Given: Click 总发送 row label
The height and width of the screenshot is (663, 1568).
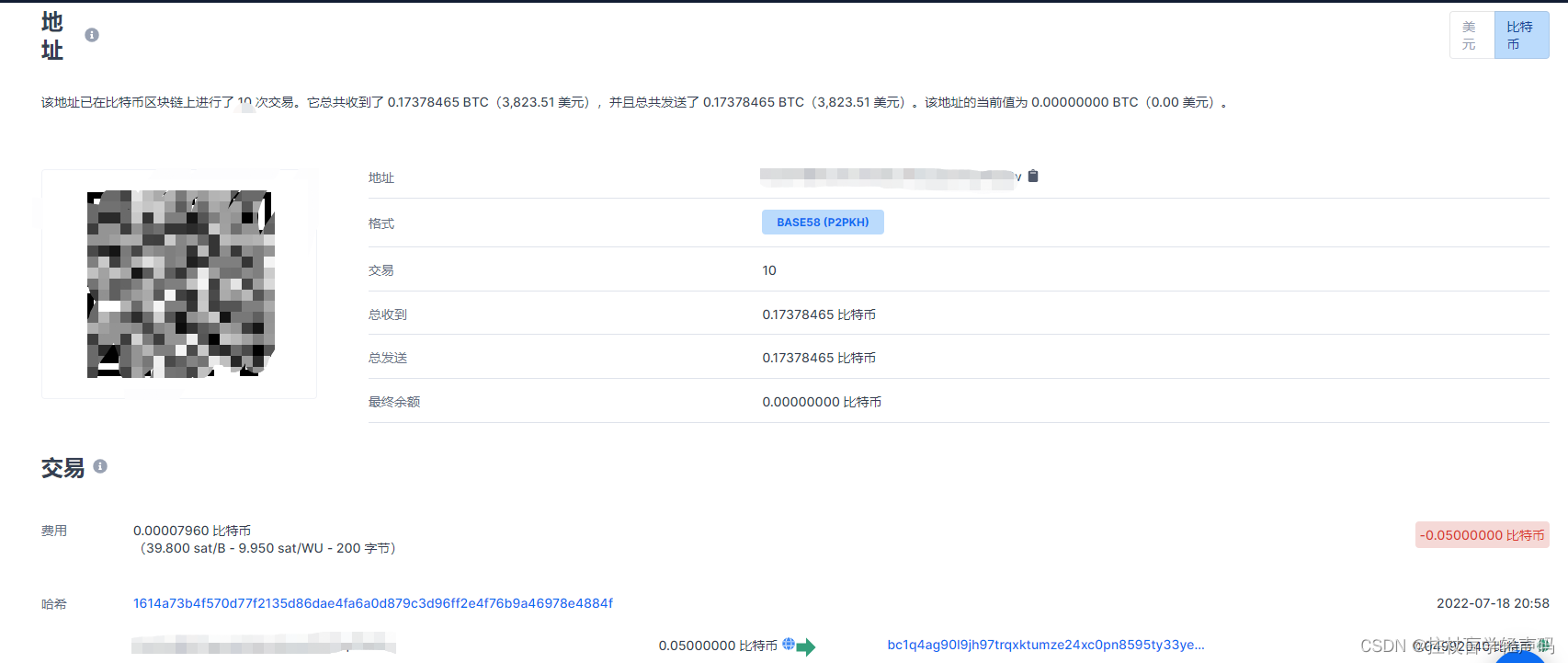Looking at the screenshot, I should (x=388, y=358).
